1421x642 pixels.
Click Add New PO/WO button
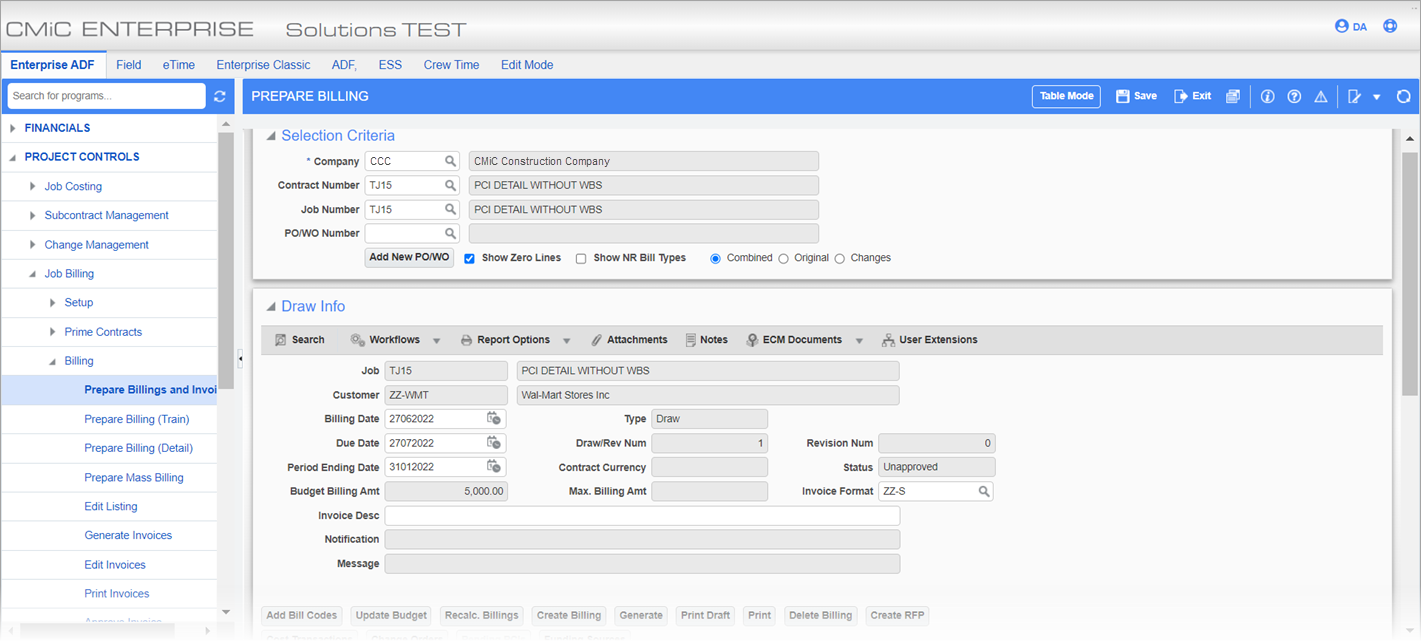pos(410,258)
